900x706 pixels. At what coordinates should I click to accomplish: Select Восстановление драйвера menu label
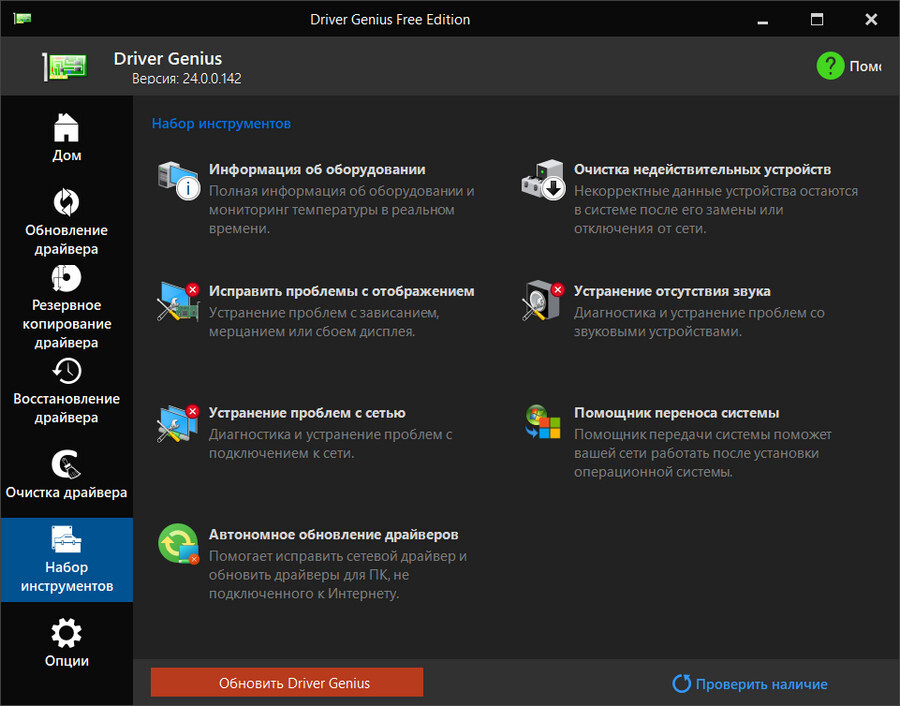(x=67, y=408)
